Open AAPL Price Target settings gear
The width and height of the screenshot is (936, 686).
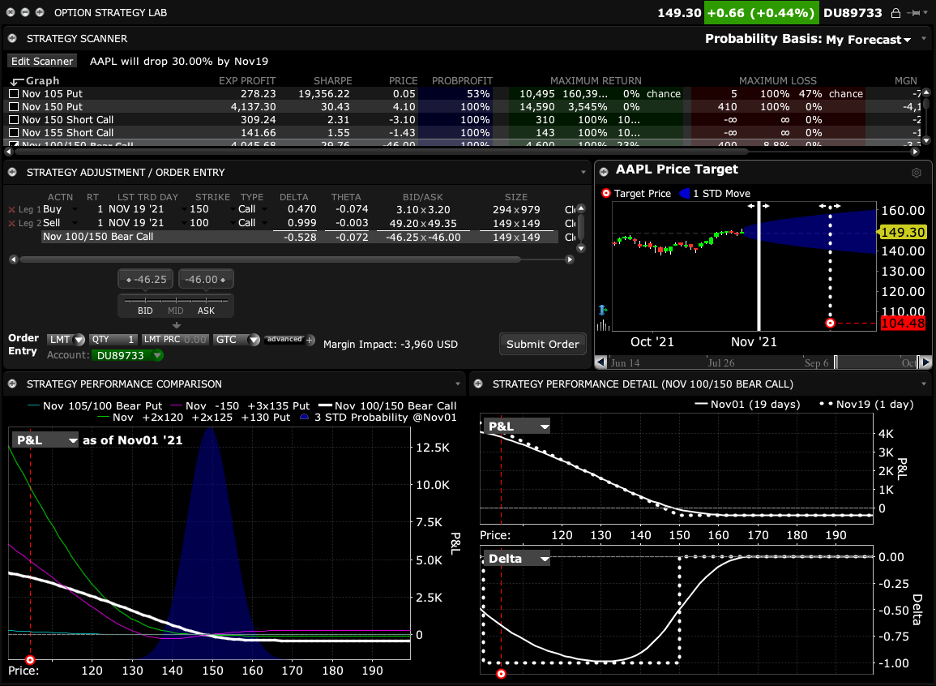pyautogui.click(x=916, y=173)
